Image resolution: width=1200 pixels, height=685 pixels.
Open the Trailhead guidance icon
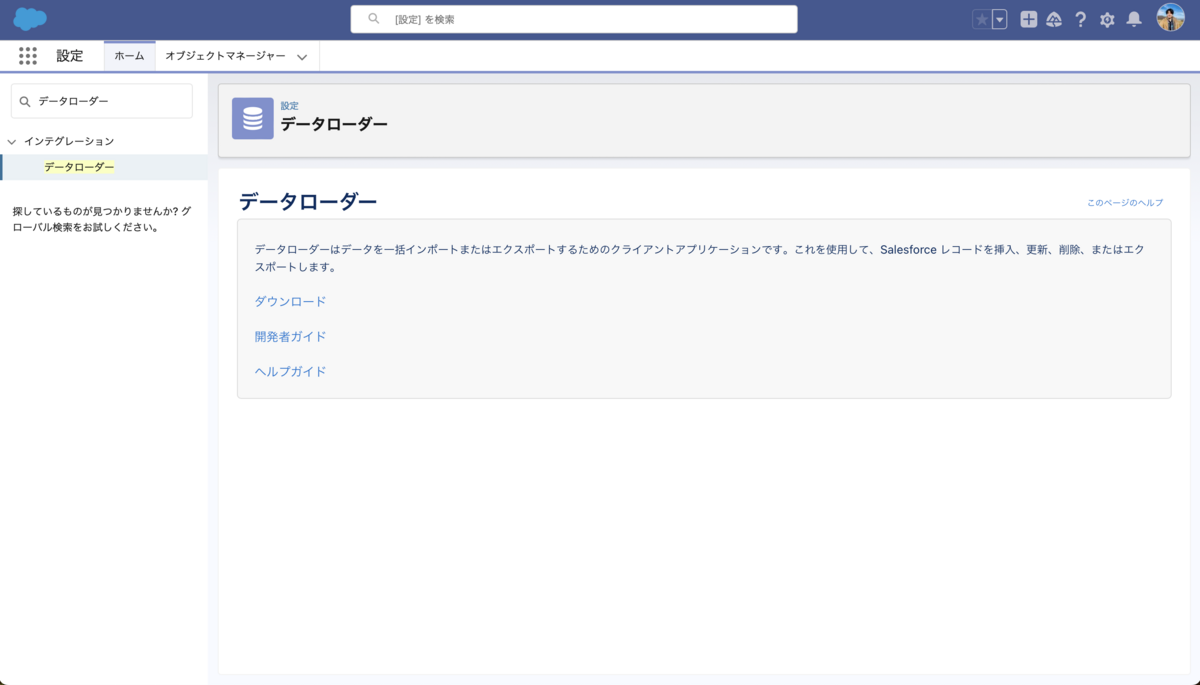click(1054, 19)
